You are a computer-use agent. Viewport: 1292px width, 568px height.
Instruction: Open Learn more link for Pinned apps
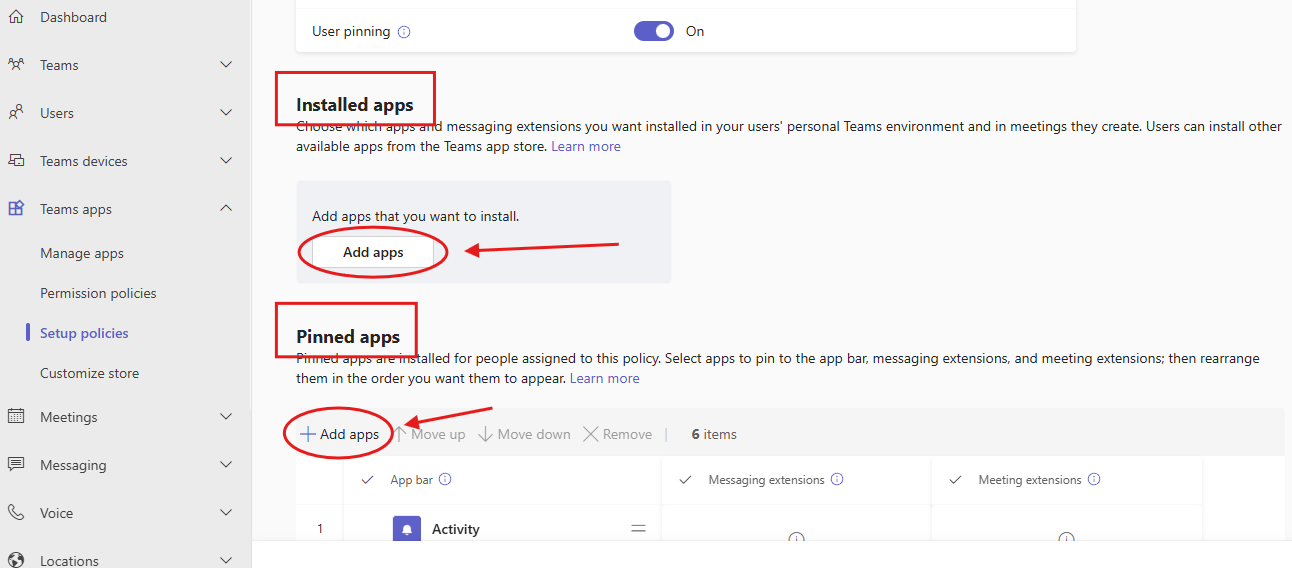tap(604, 379)
